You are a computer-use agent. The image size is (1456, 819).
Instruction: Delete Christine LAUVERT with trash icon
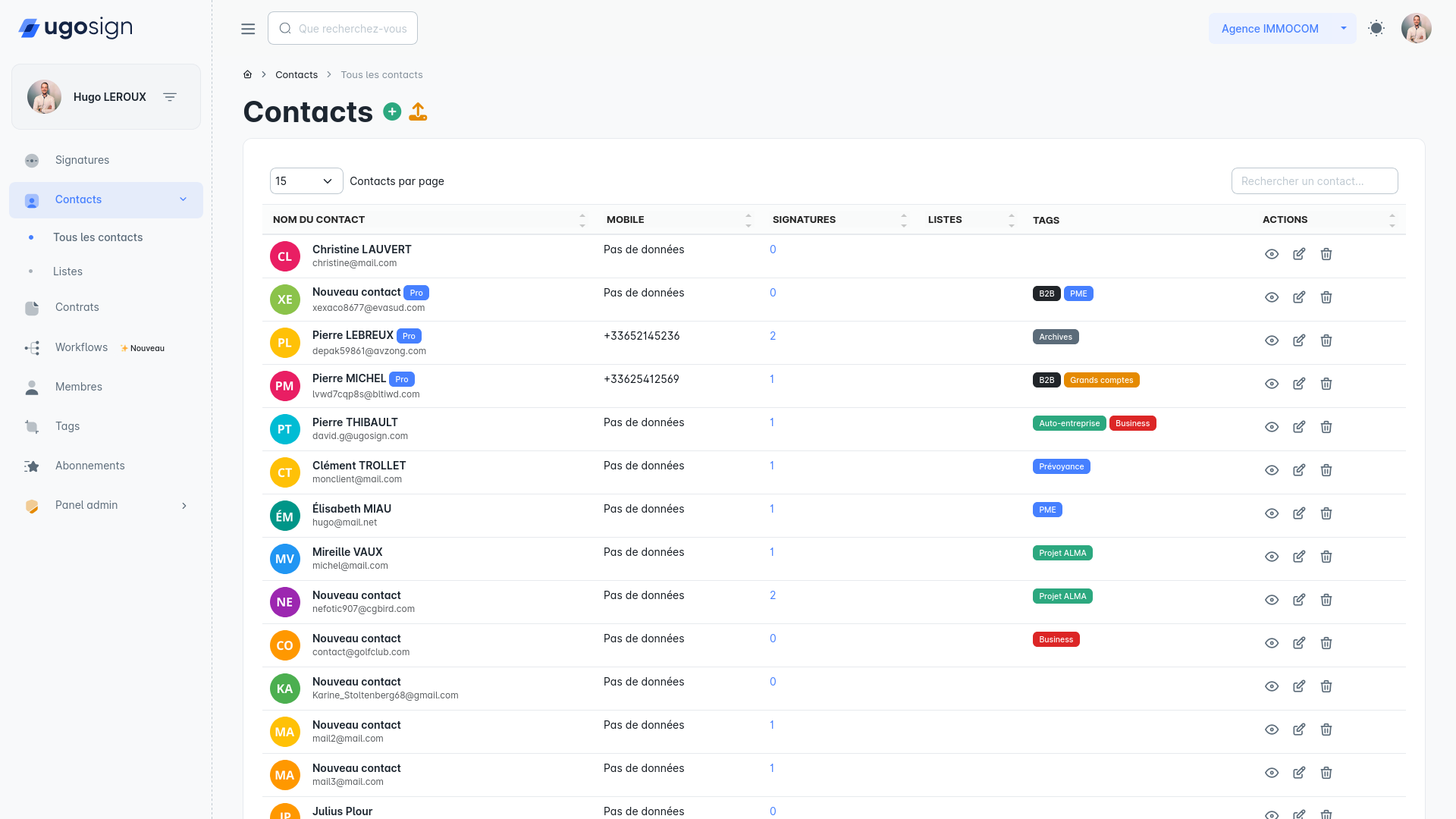[x=1326, y=254]
